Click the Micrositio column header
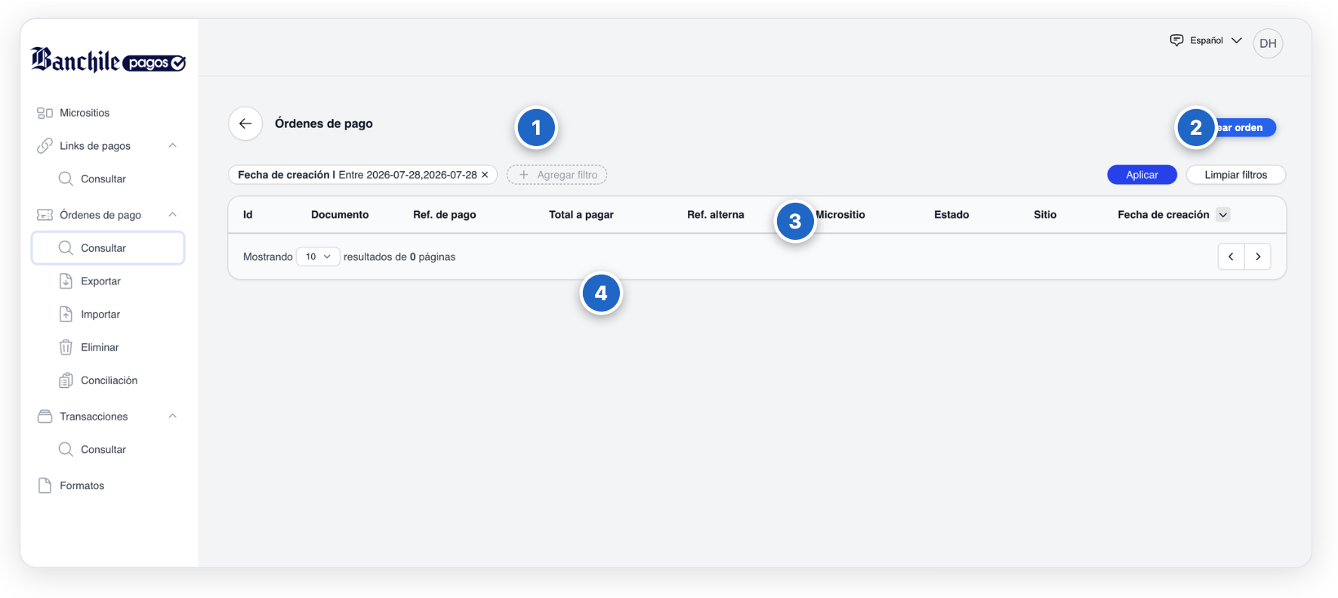This screenshot has width=1338, height=598. tap(840, 215)
